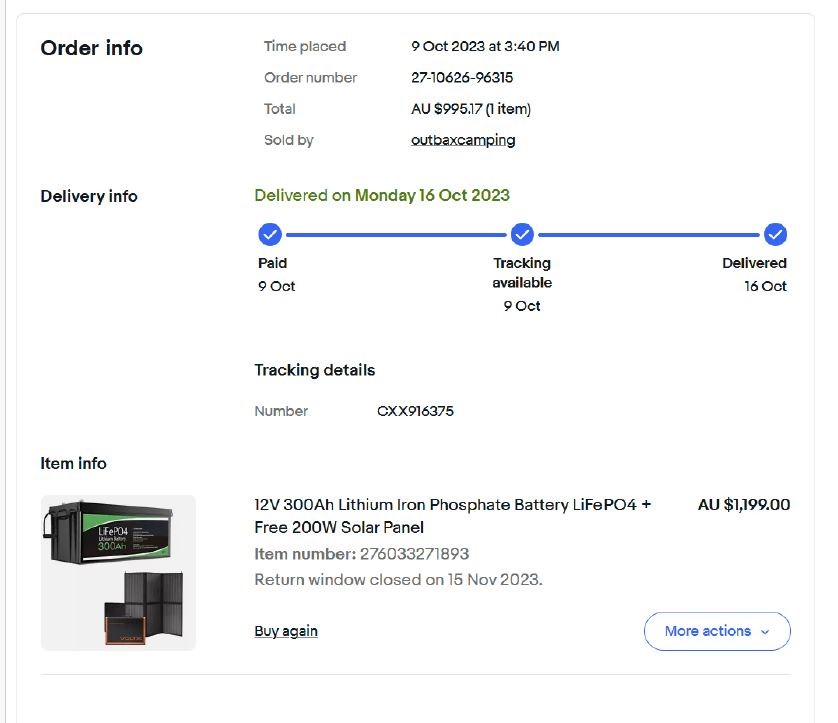Screen dimensions: 838x723
Task: Click the Tracking details heading
Action: (314, 370)
